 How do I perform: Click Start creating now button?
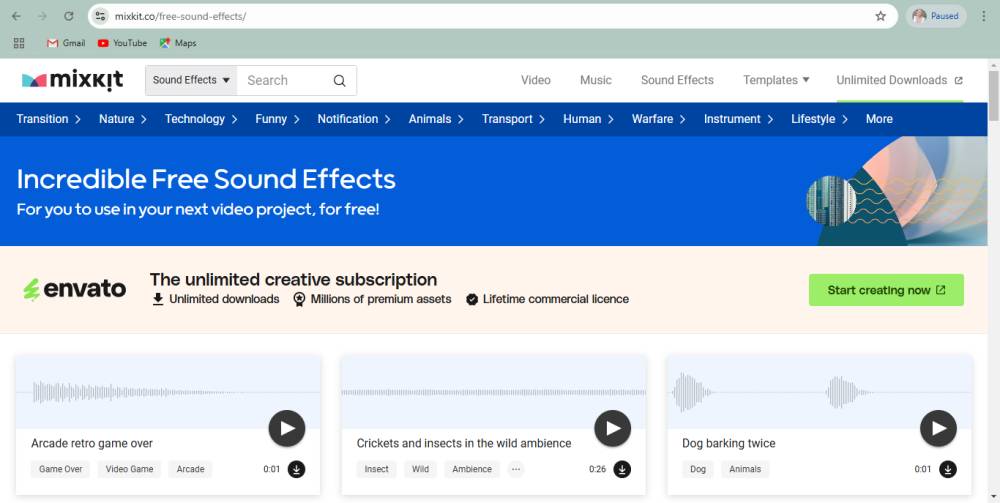point(886,290)
